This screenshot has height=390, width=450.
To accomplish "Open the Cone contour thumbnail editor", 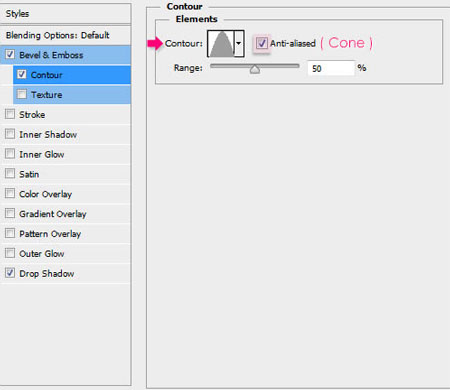I will [x=221, y=43].
